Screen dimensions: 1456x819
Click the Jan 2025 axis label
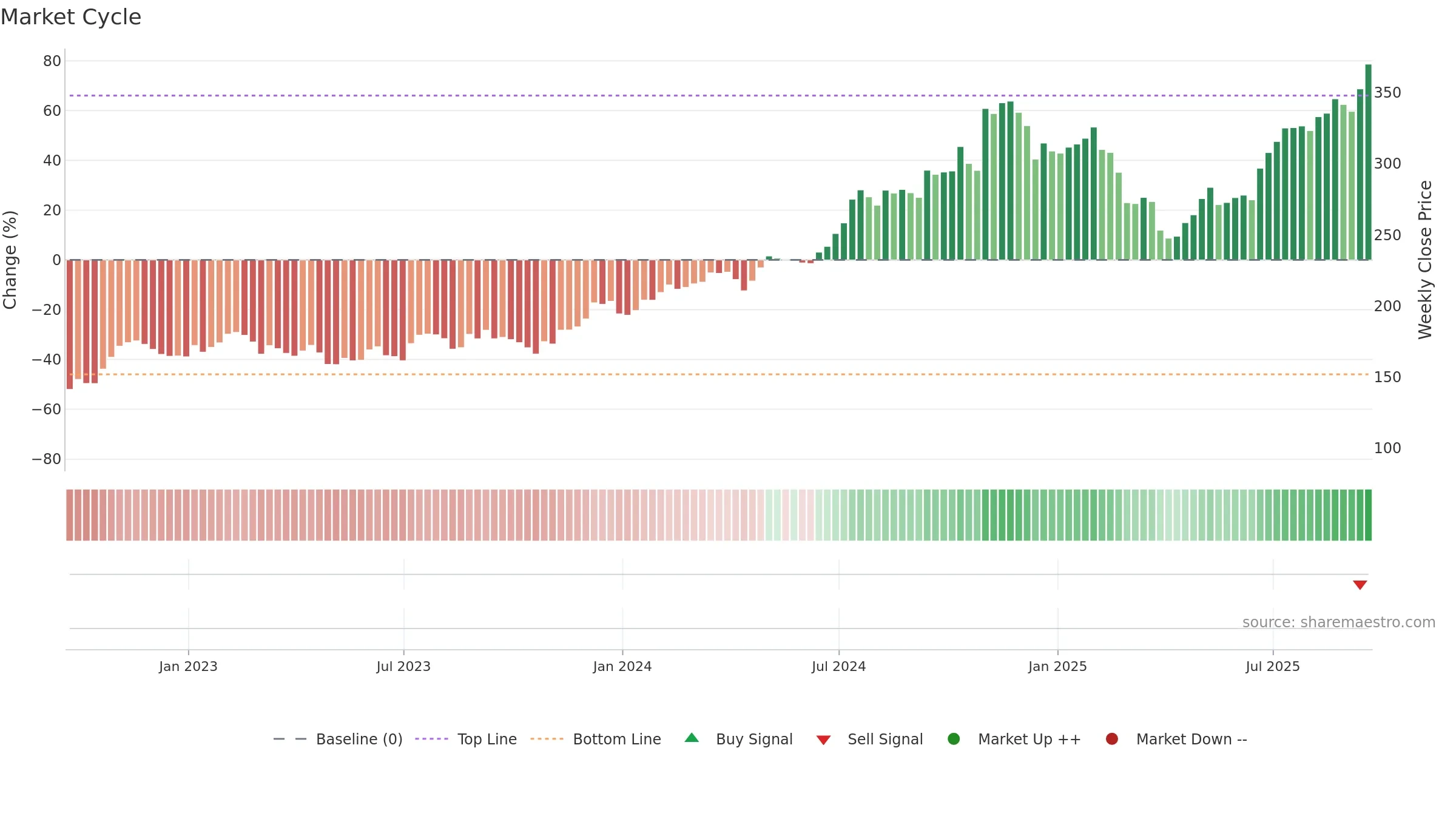[1057, 666]
